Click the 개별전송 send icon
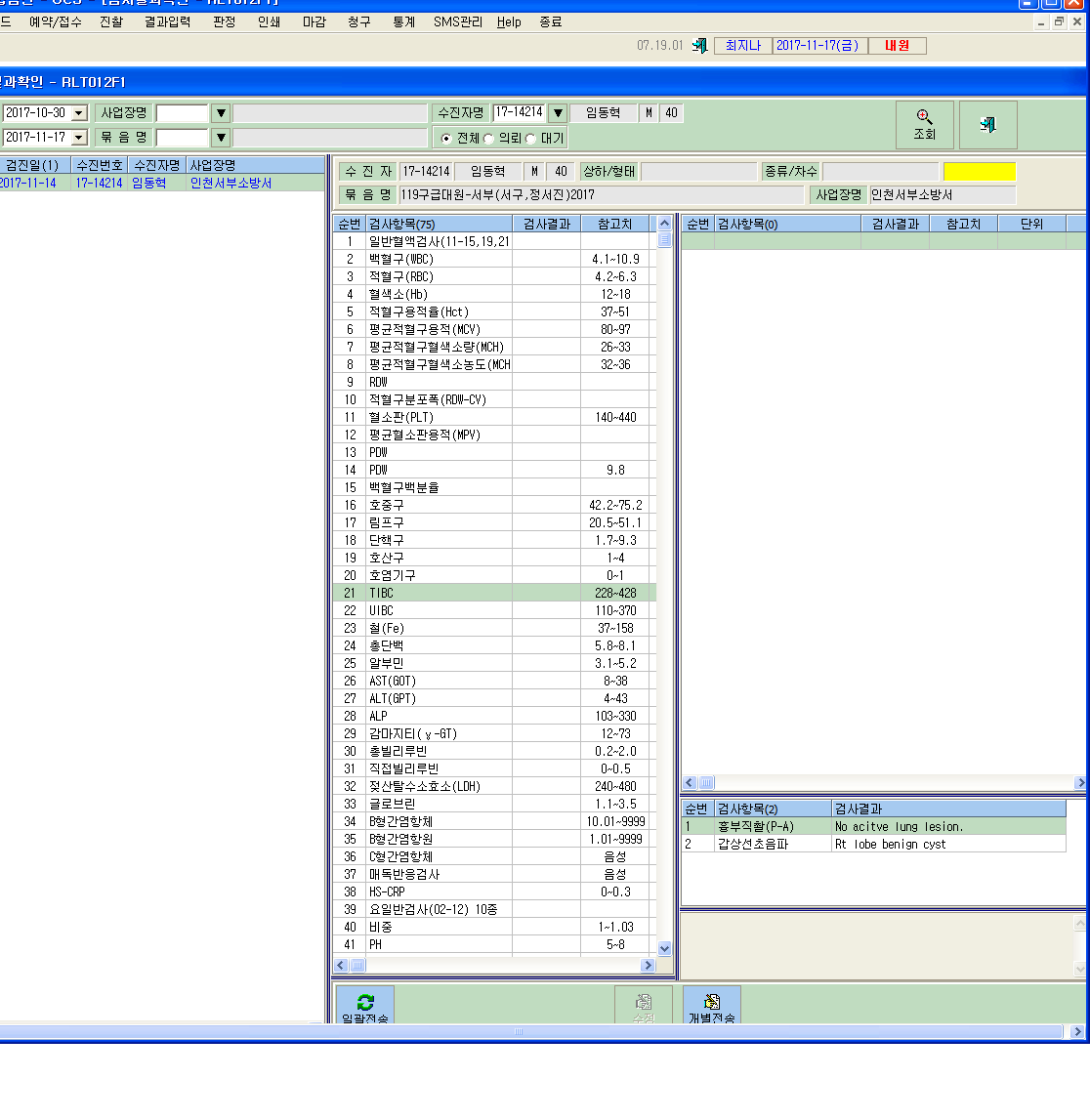The height and width of the screenshot is (1120, 1090). (x=711, y=1002)
